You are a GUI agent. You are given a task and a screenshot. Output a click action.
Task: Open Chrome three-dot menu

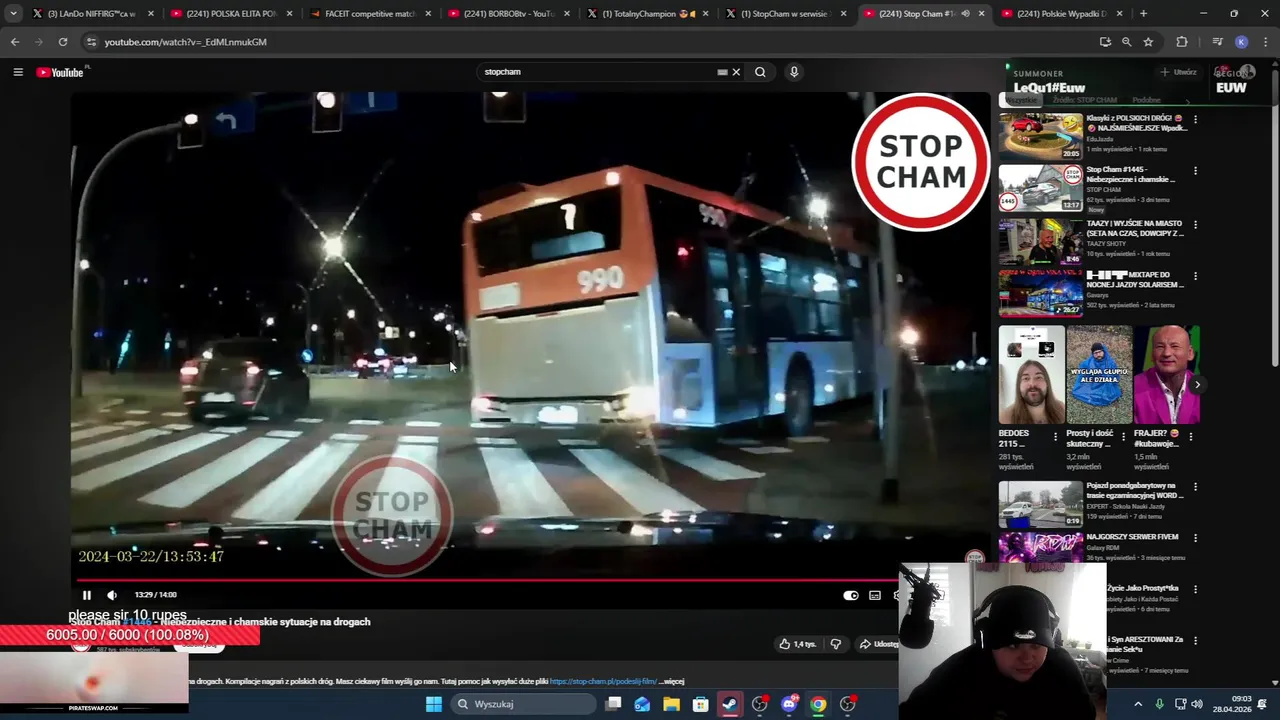click(1263, 42)
